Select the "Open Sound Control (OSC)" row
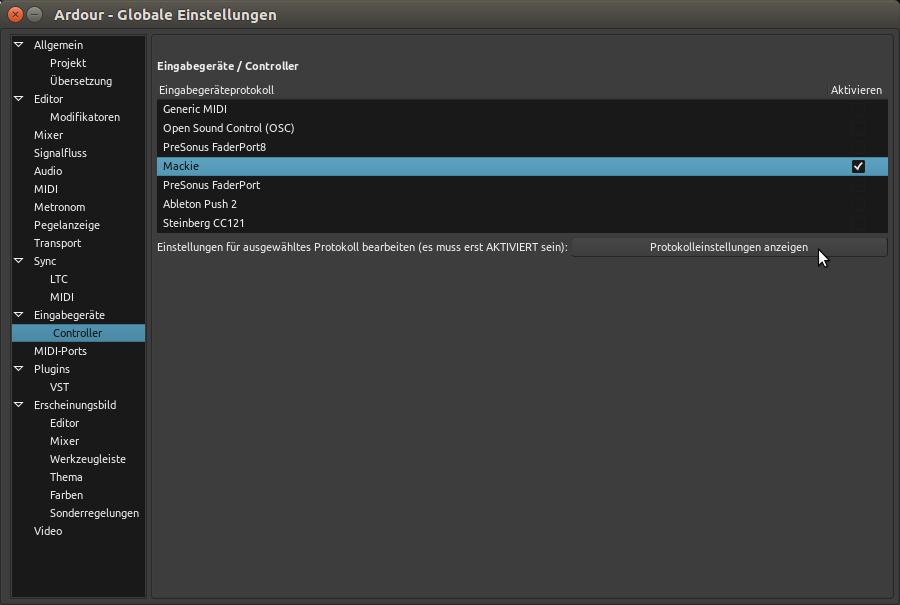This screenshot has width=900, height=605. (522, 128)
